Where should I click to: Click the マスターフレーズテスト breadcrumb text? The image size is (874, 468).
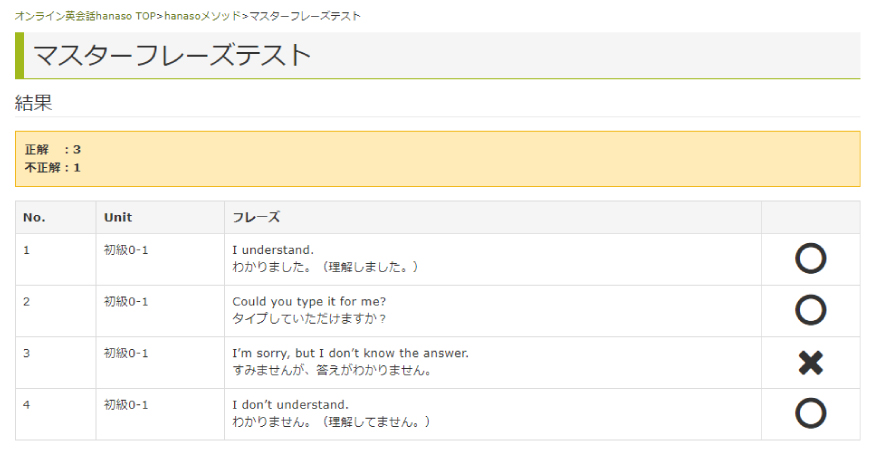305,16
